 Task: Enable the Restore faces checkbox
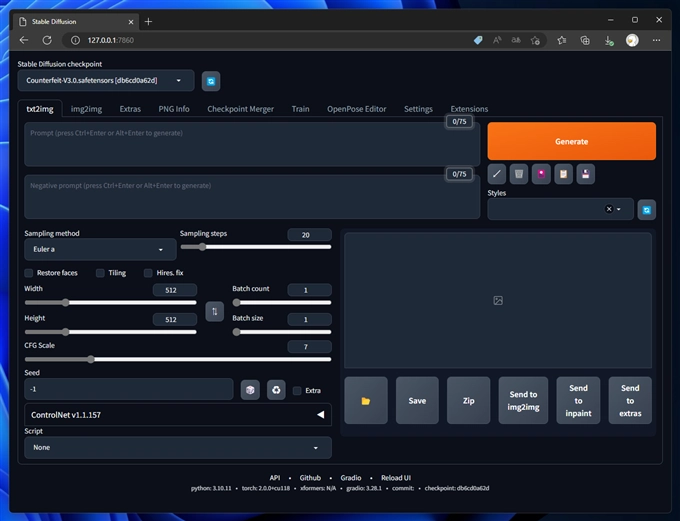point(29,273)
